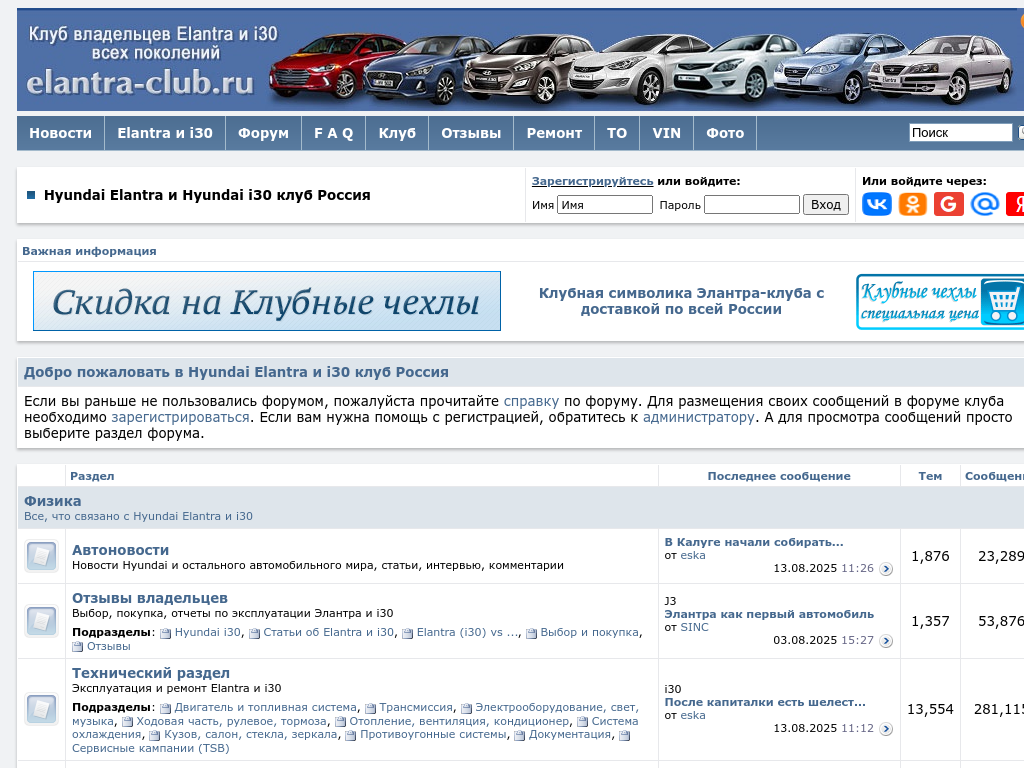Open the Кузов, салон, стекла, зеркала subforum

pyautogui.click(x=251, y=734)
